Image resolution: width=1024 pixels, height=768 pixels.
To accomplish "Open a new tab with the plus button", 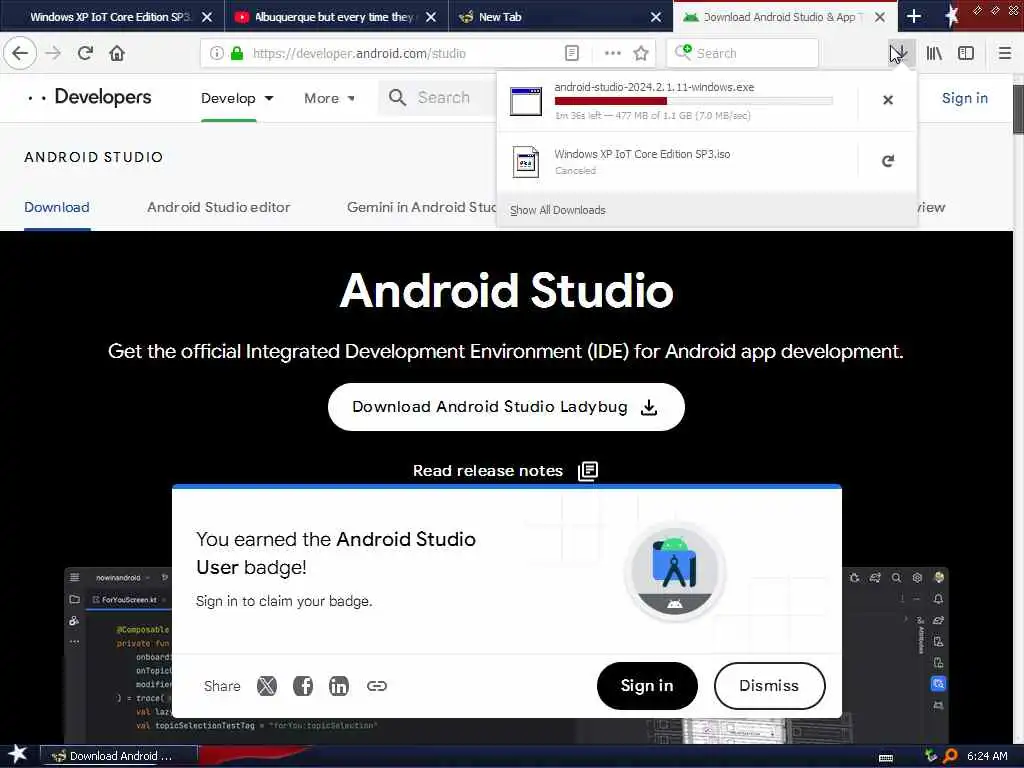I will pyautogui.click(x=914, y=16).
